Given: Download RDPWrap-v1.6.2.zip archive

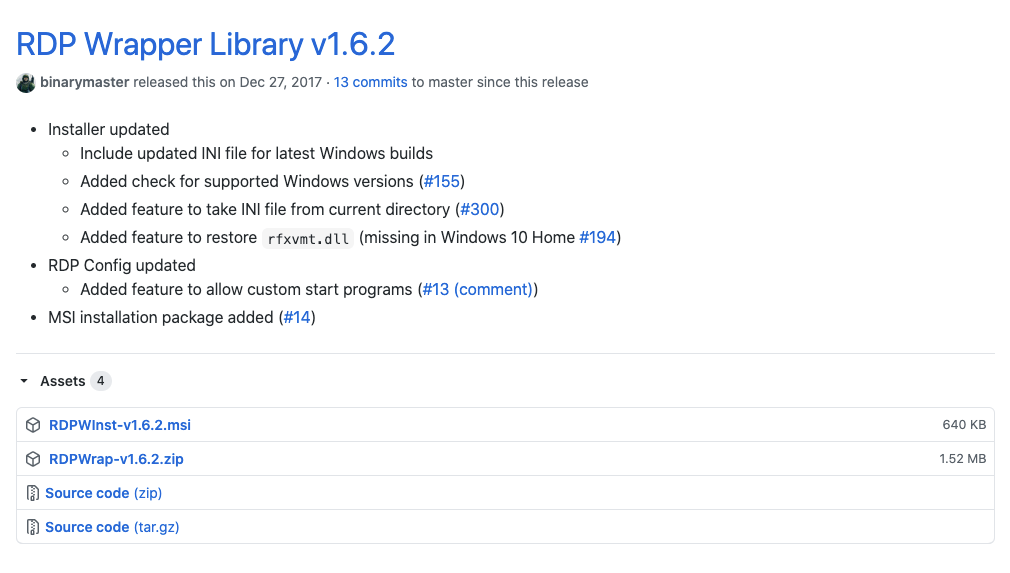Looking at the screenshot, I should [116, 459].
